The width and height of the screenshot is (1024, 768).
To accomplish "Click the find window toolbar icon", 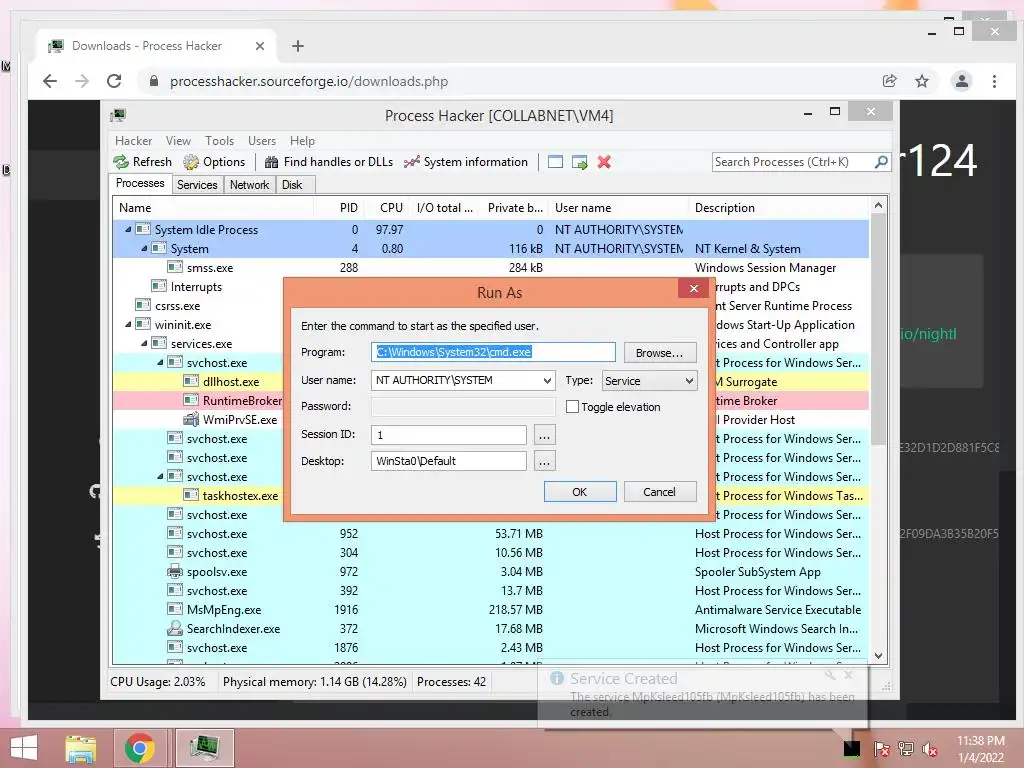I will (555, 162).
